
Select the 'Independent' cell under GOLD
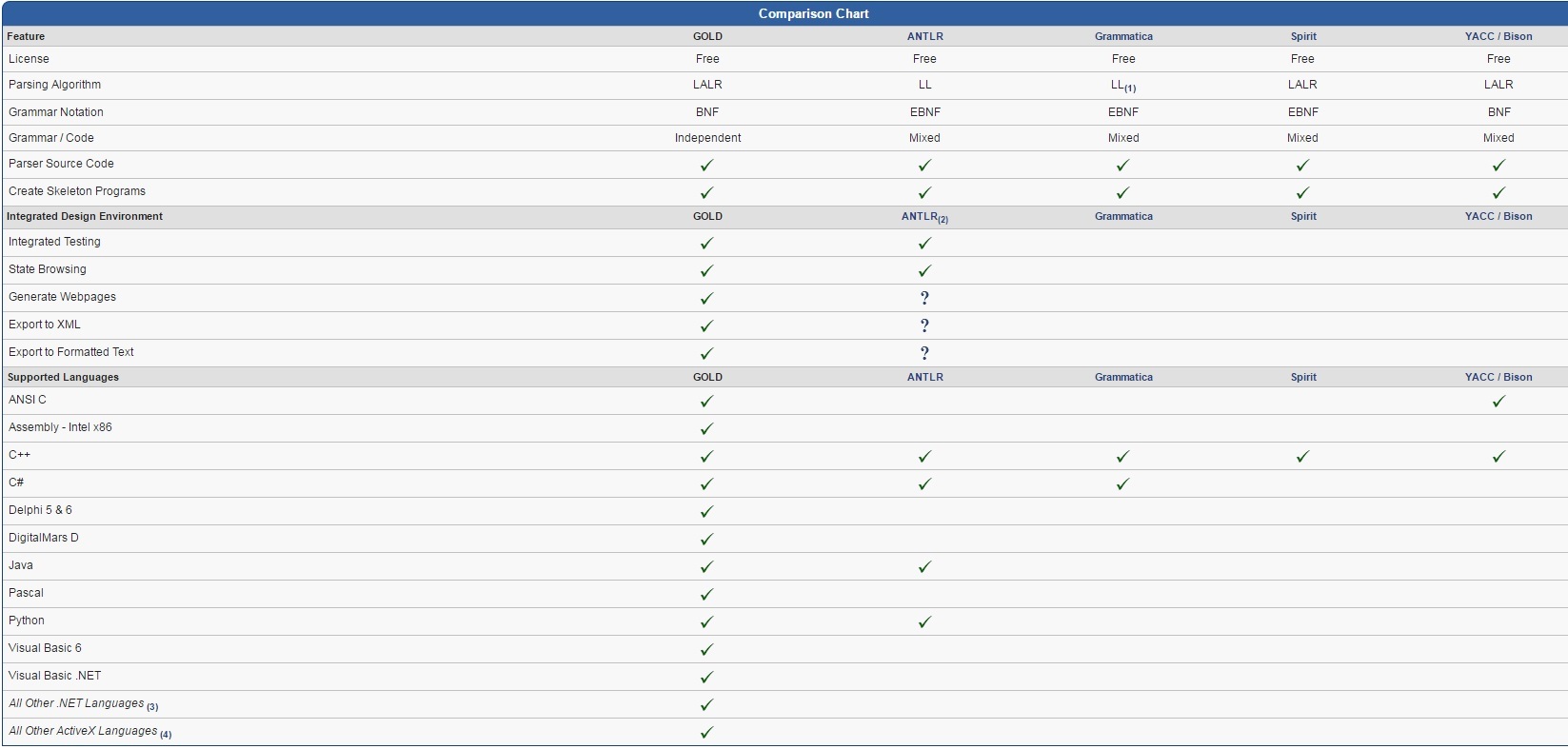[x=707, y=138]
